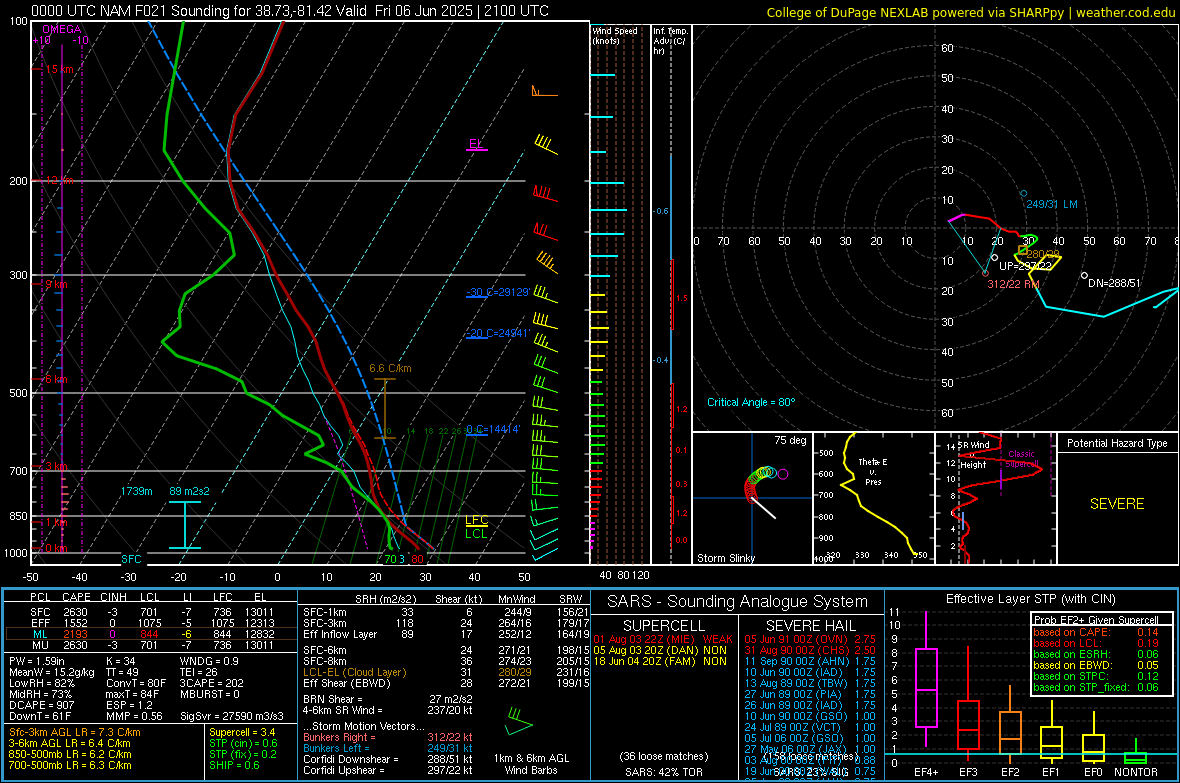Select the 249/31 LM hodograph label
Screen dimensions: 1180x783
click(1052, 204)
